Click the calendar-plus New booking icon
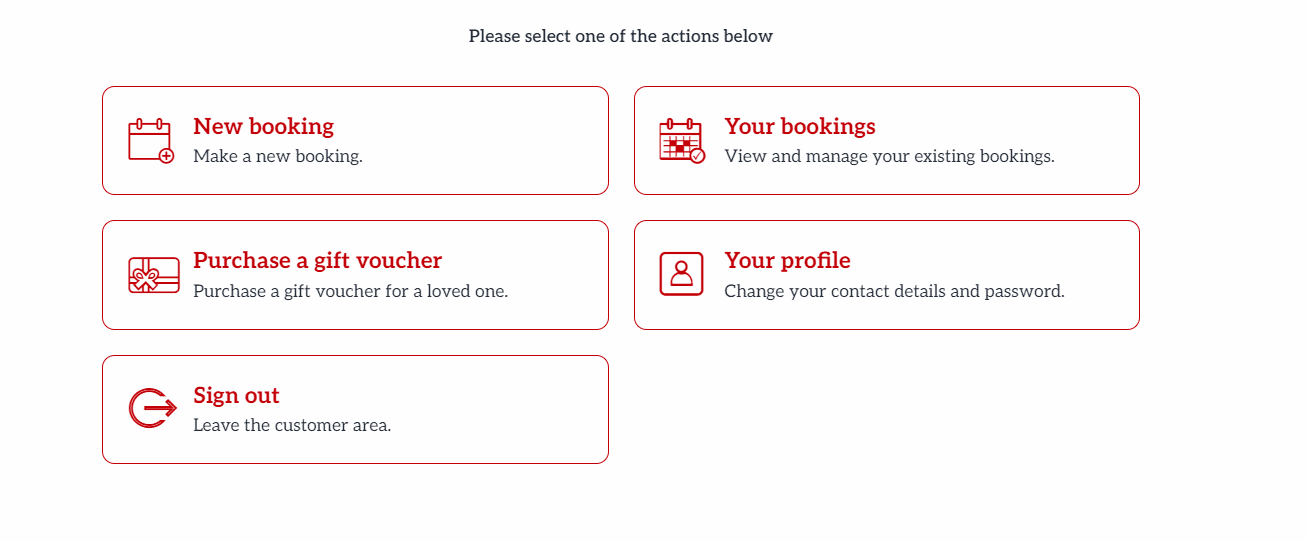The height and width of the screenshot is (541, 1307). pyautogui.click(x=151, y=141)
